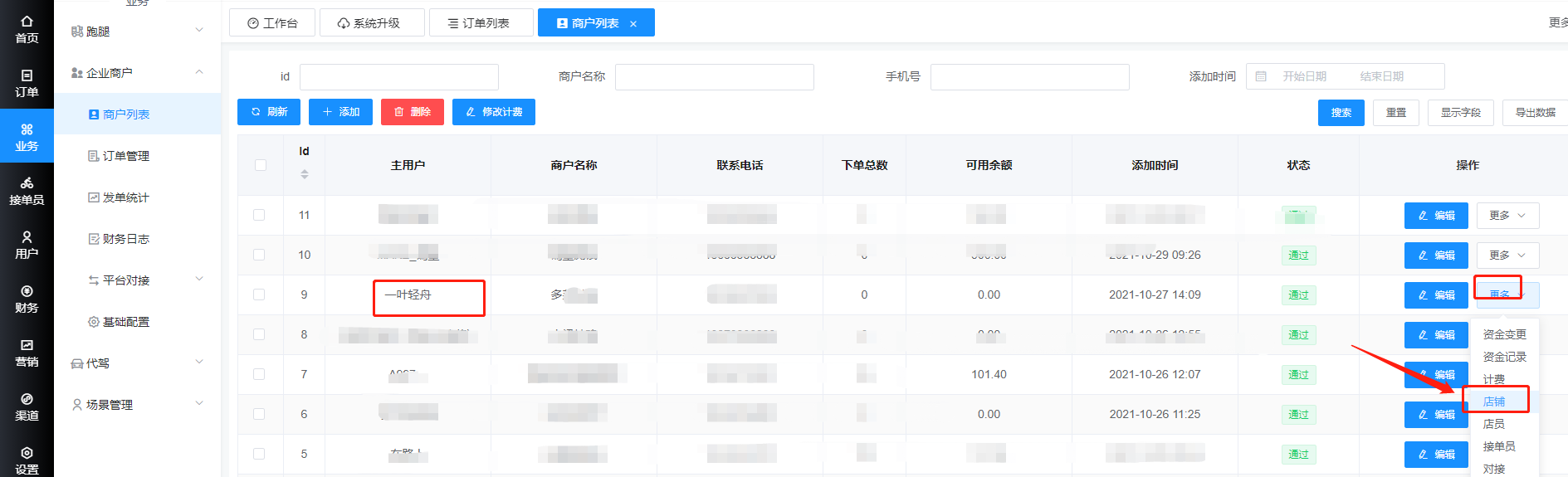Click the 刷新 refresh button
The height and width of the screenshot is (477, 1568).
click(269, 112)
